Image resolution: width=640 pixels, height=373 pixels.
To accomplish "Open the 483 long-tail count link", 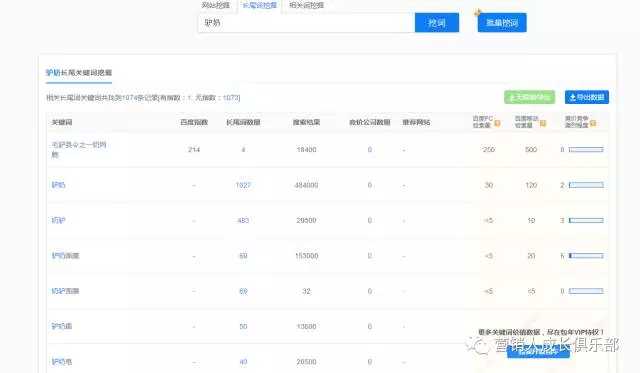I will (243, 220).
